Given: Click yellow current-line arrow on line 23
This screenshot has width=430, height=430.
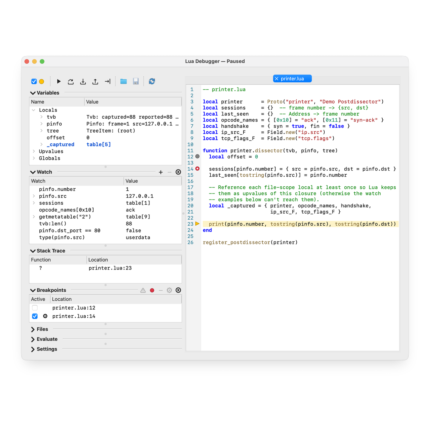Looking at the screenshot, I should (x=197, y=224).
